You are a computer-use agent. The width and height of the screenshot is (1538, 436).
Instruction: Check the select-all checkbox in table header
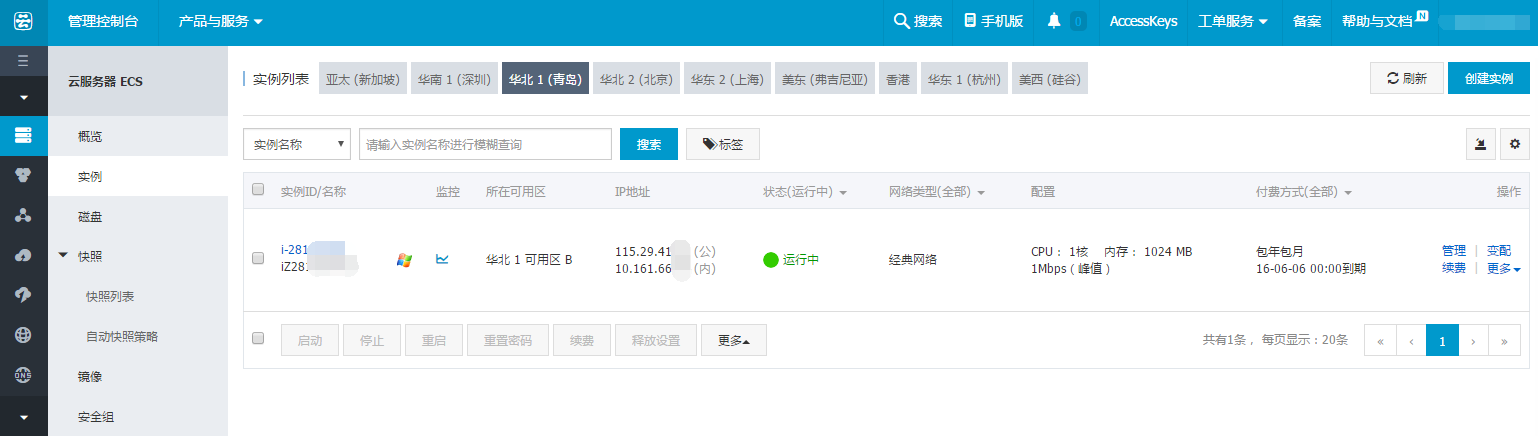[x=258, y=190]
